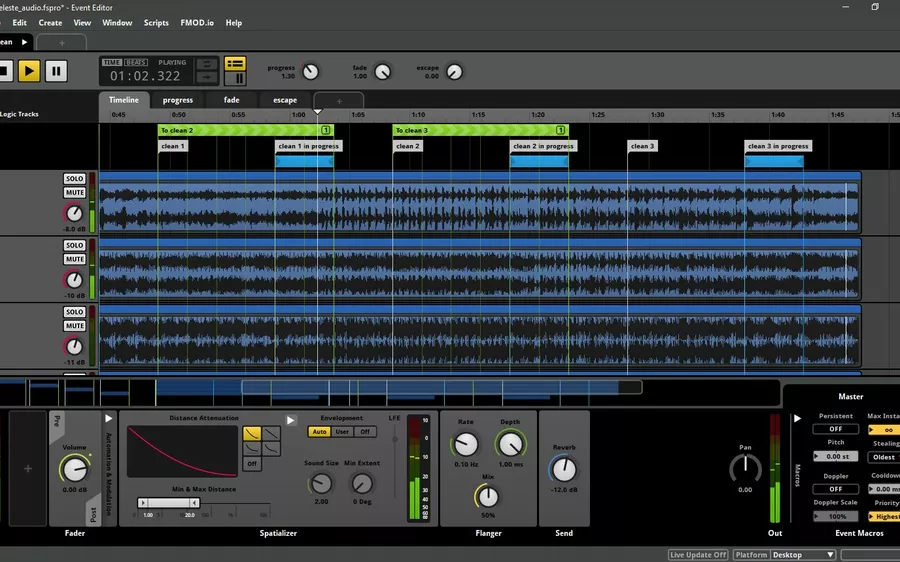Mute the second audio track
900x562 pixels.
tap(75, 259)
